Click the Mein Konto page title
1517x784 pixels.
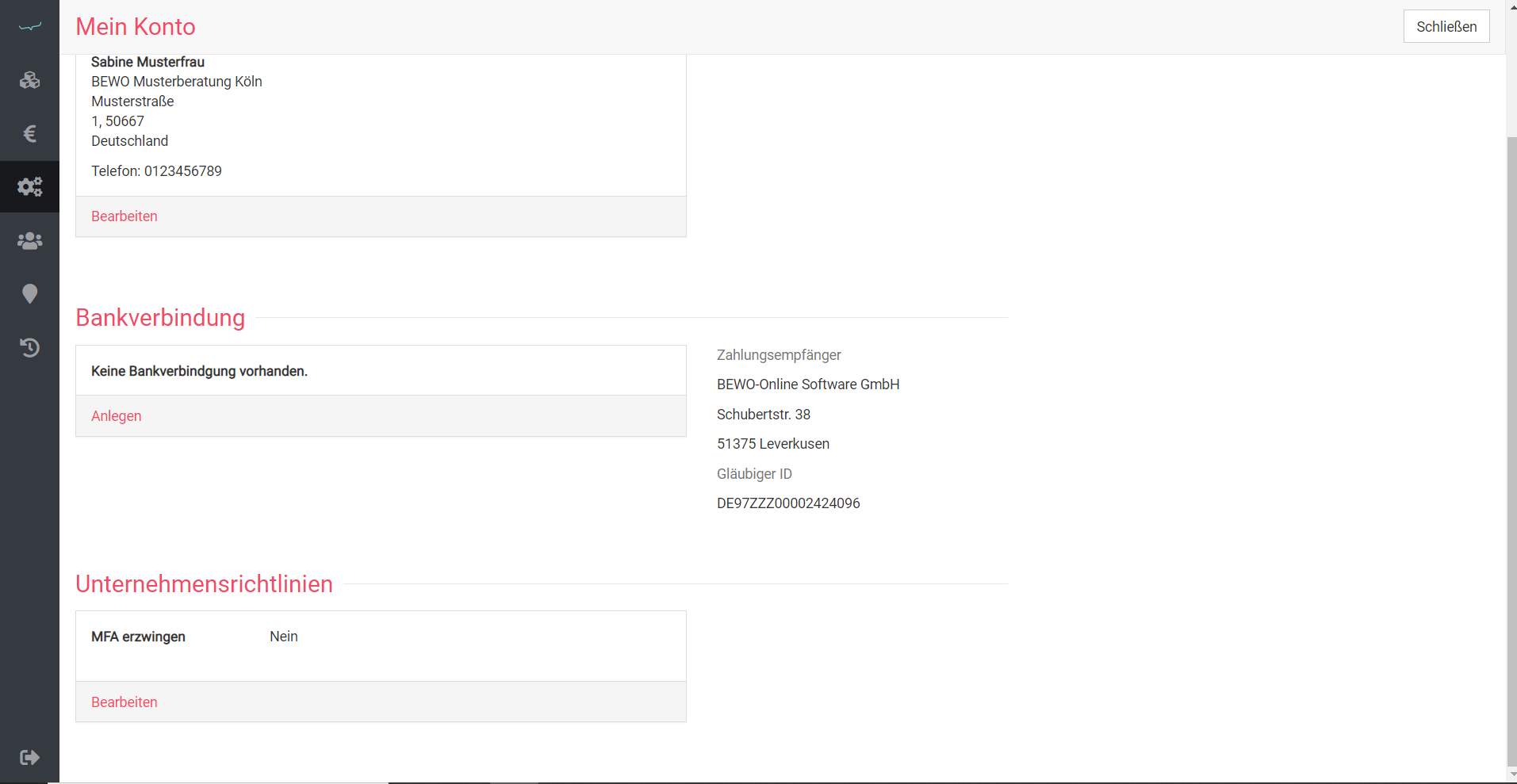point(136,27)
